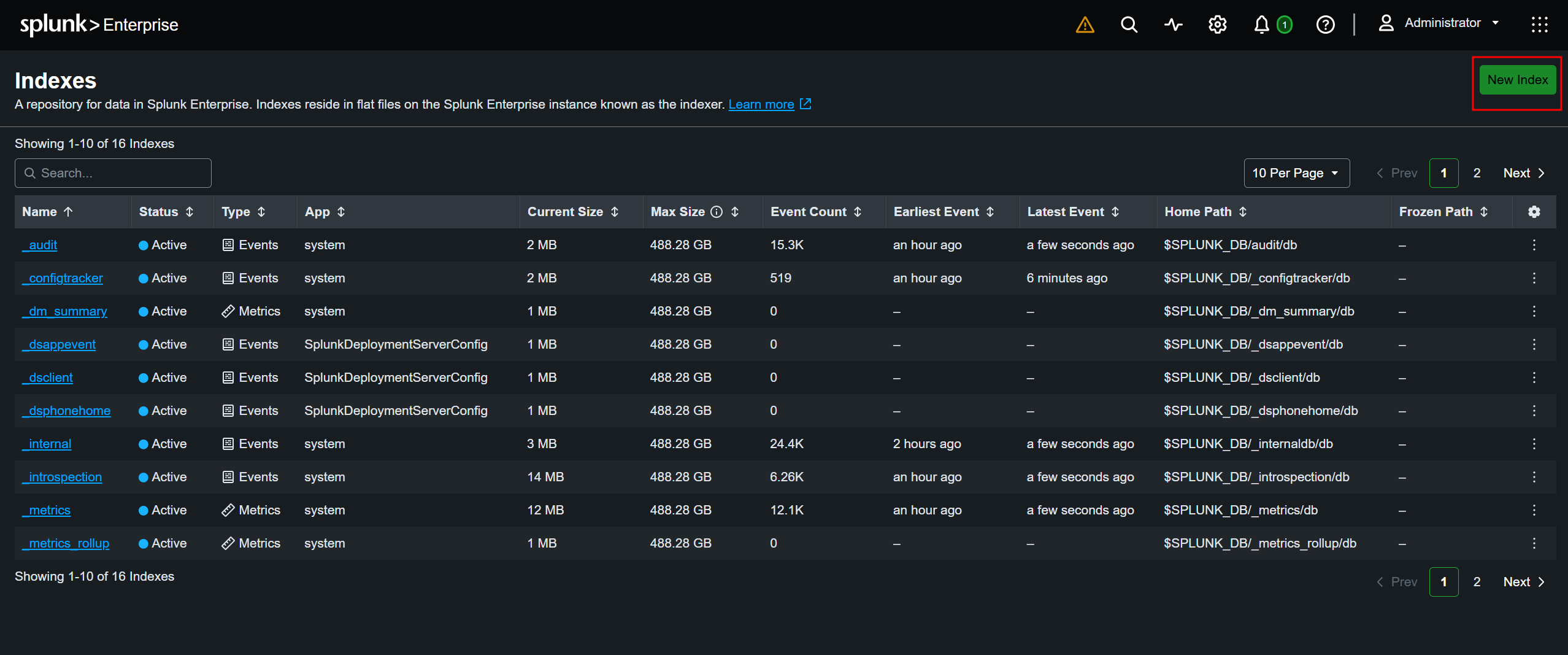Open the notifications bell icon
This screenshot has width=1568, height=655.
tap(1261, 25)
